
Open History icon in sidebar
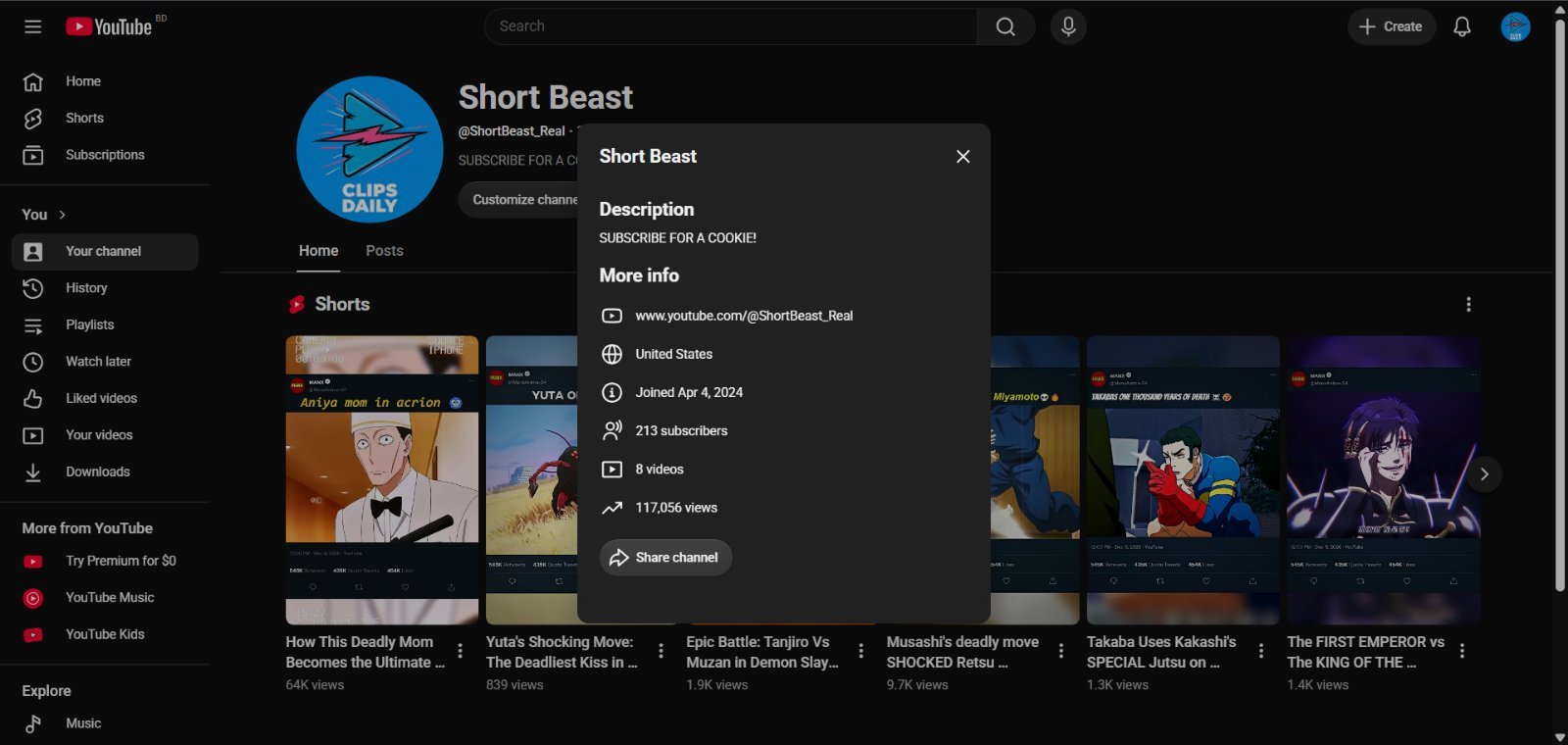(33, 288)
